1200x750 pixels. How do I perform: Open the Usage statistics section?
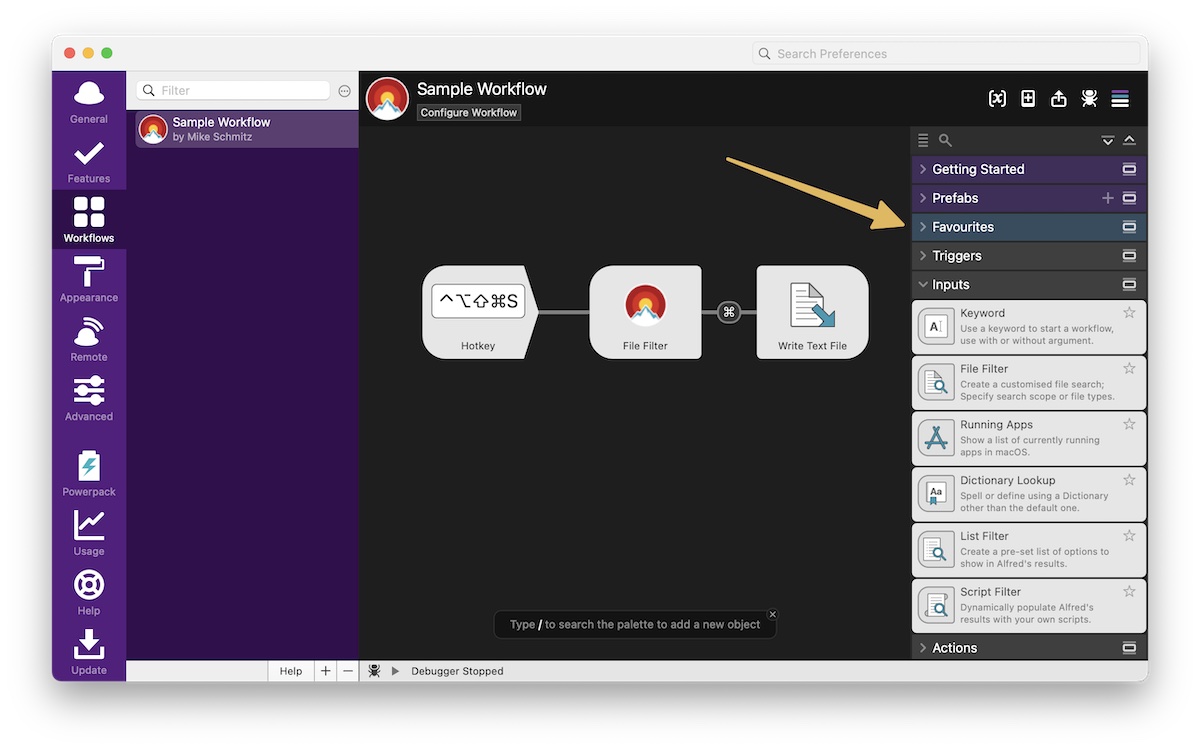coord(89,533)
